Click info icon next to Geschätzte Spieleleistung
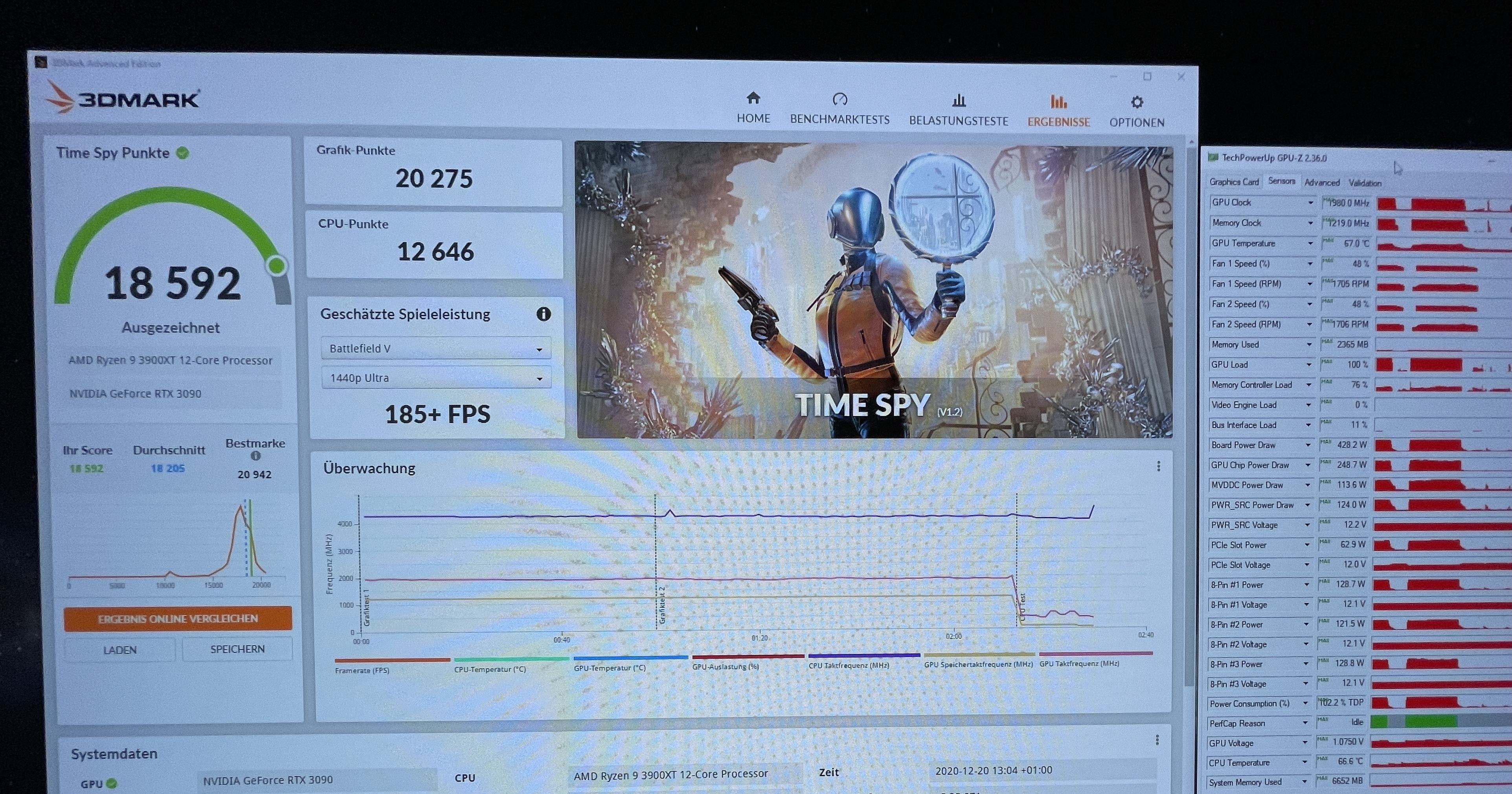The width and height of the screenshot is (1512, 794). (544, 314)
